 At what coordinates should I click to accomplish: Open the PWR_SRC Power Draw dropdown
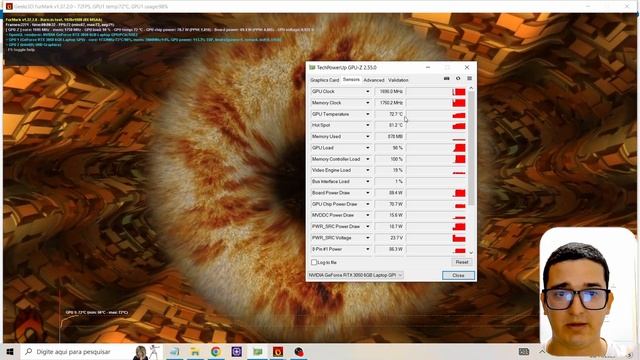[x=367, y=227]
